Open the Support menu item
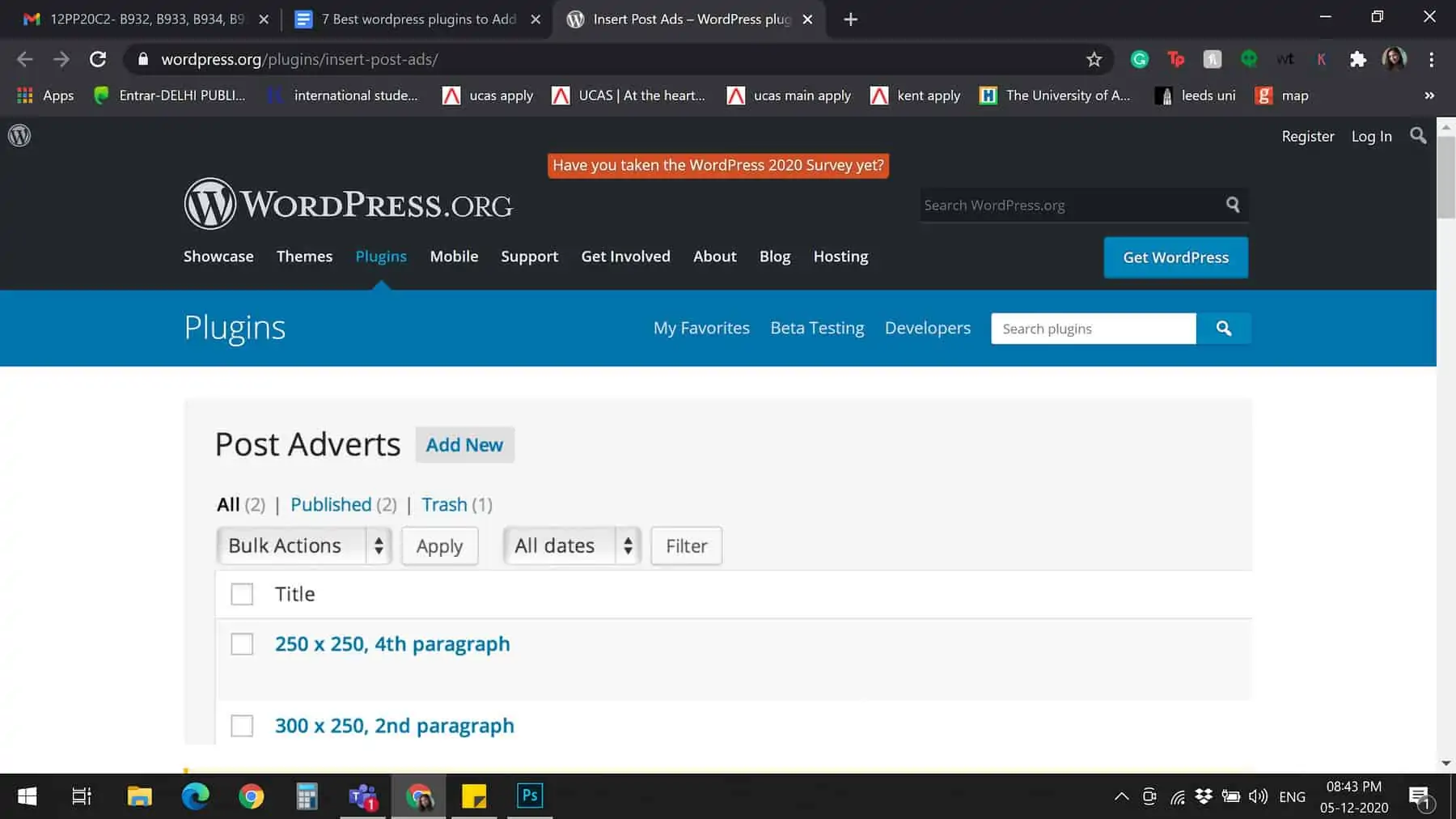Image resolution: width=1456 pixels, height=819 pixels. click(530, 257)
